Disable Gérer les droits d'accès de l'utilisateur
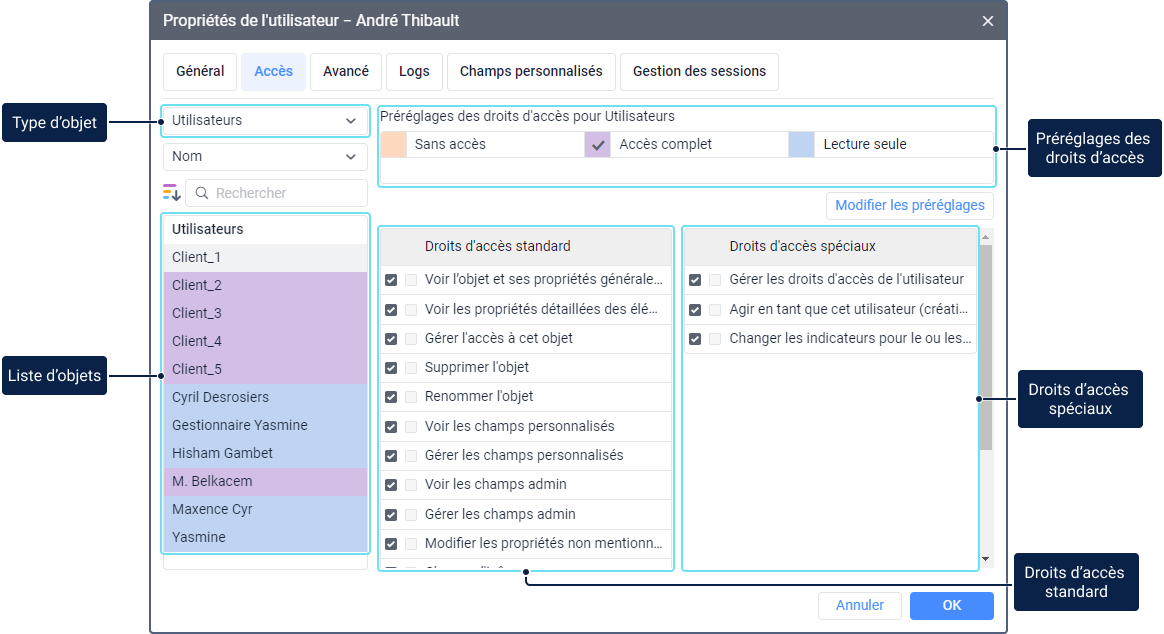This screenshot has width=1164, height=634. 695,280
